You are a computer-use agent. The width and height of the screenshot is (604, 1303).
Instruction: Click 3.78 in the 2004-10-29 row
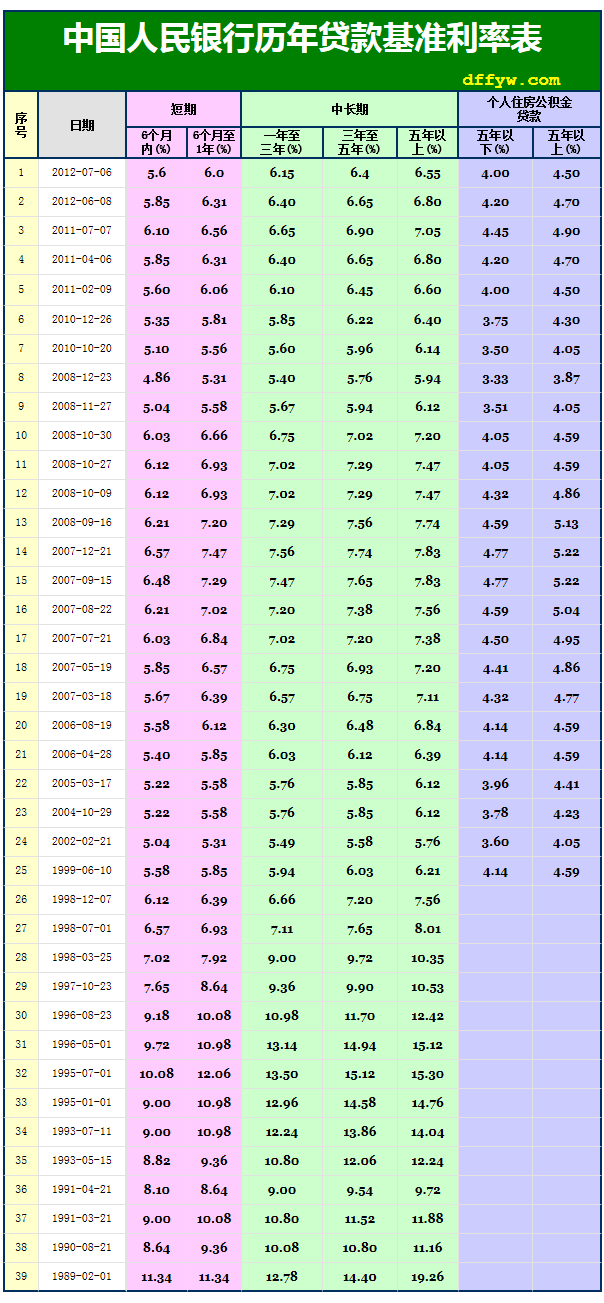click(x=495, y=813)
